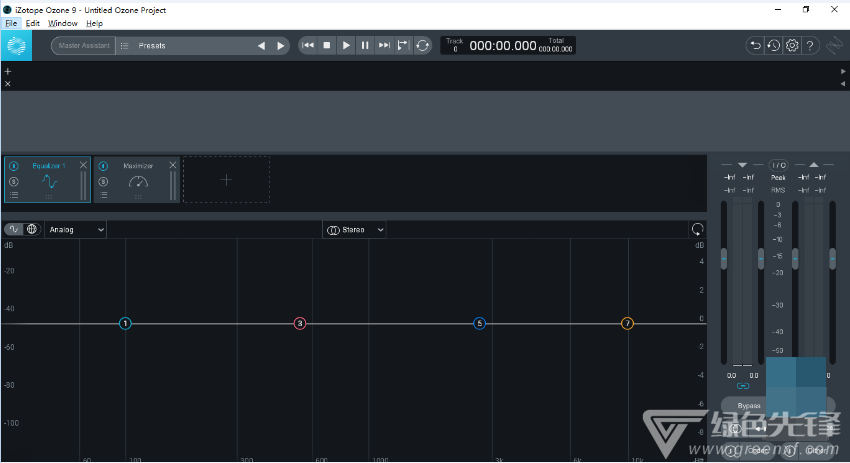Pause playback
This screenshot has width=850, height=463.
click(x=365, y=46)
